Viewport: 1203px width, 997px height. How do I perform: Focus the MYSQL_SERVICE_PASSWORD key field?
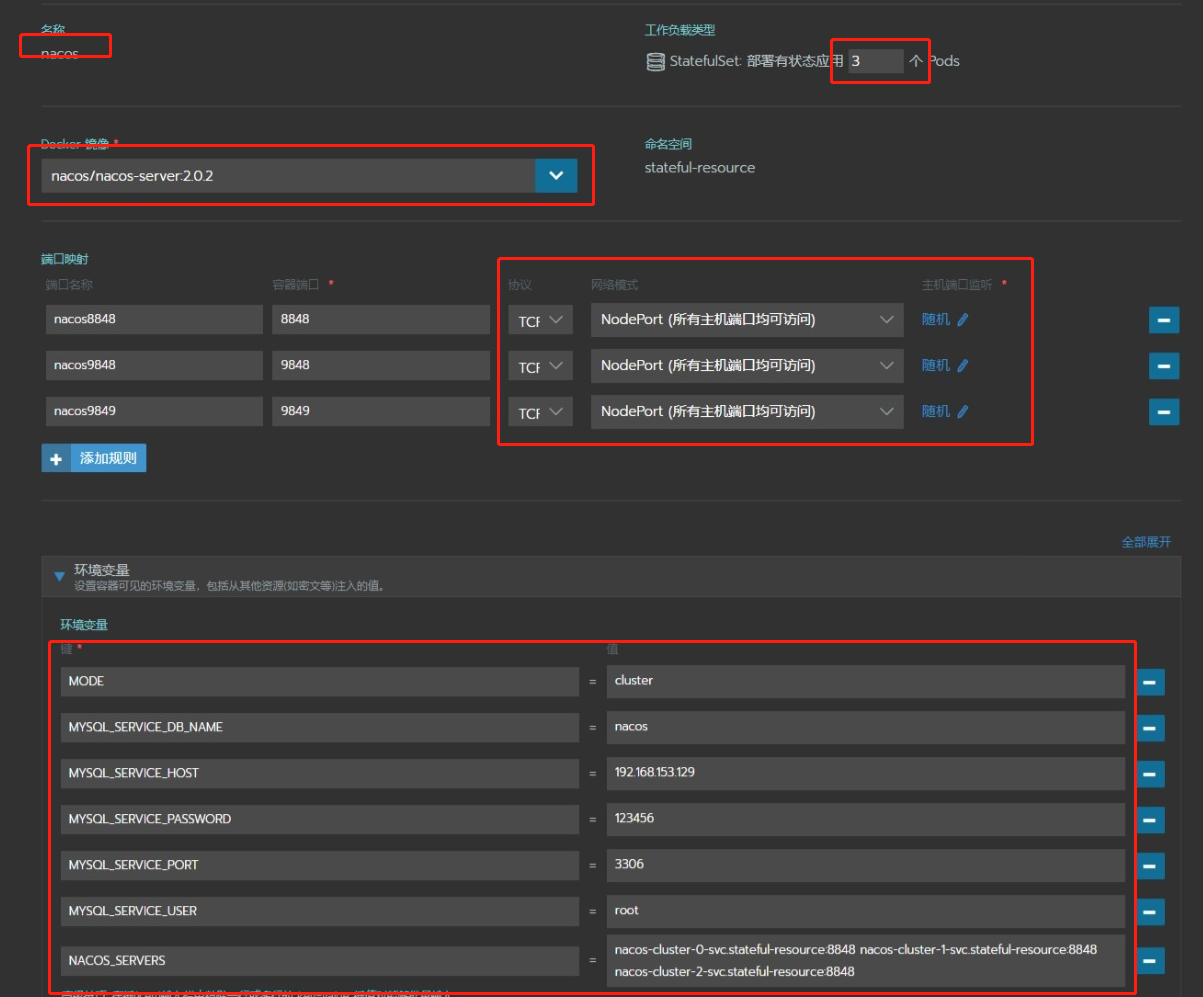[320, 820]
